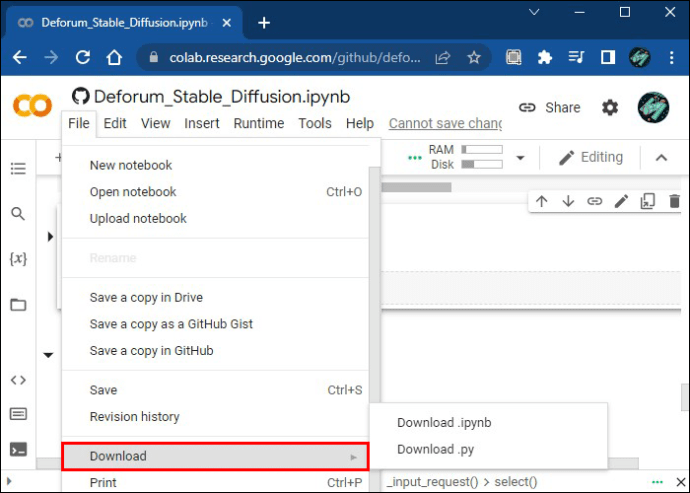Toggle the browser side panel
The width and height of the screenshot is (690, 493).
coord(608,57)
